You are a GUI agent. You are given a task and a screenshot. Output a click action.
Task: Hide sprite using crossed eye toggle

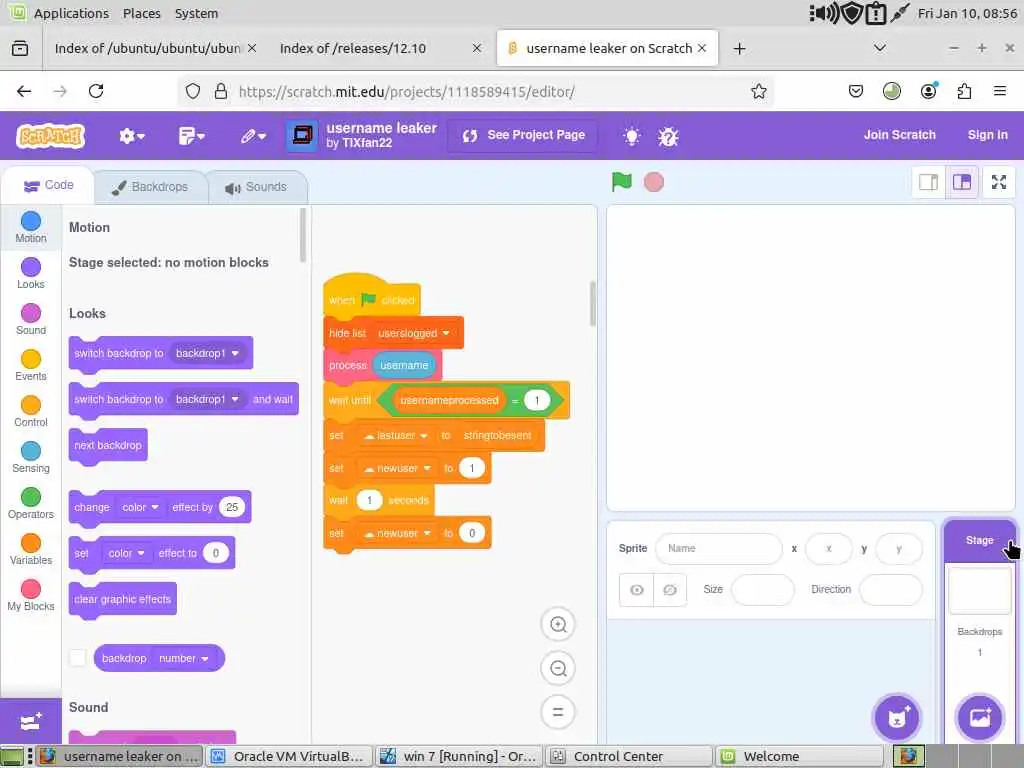[x=669, y=590]
